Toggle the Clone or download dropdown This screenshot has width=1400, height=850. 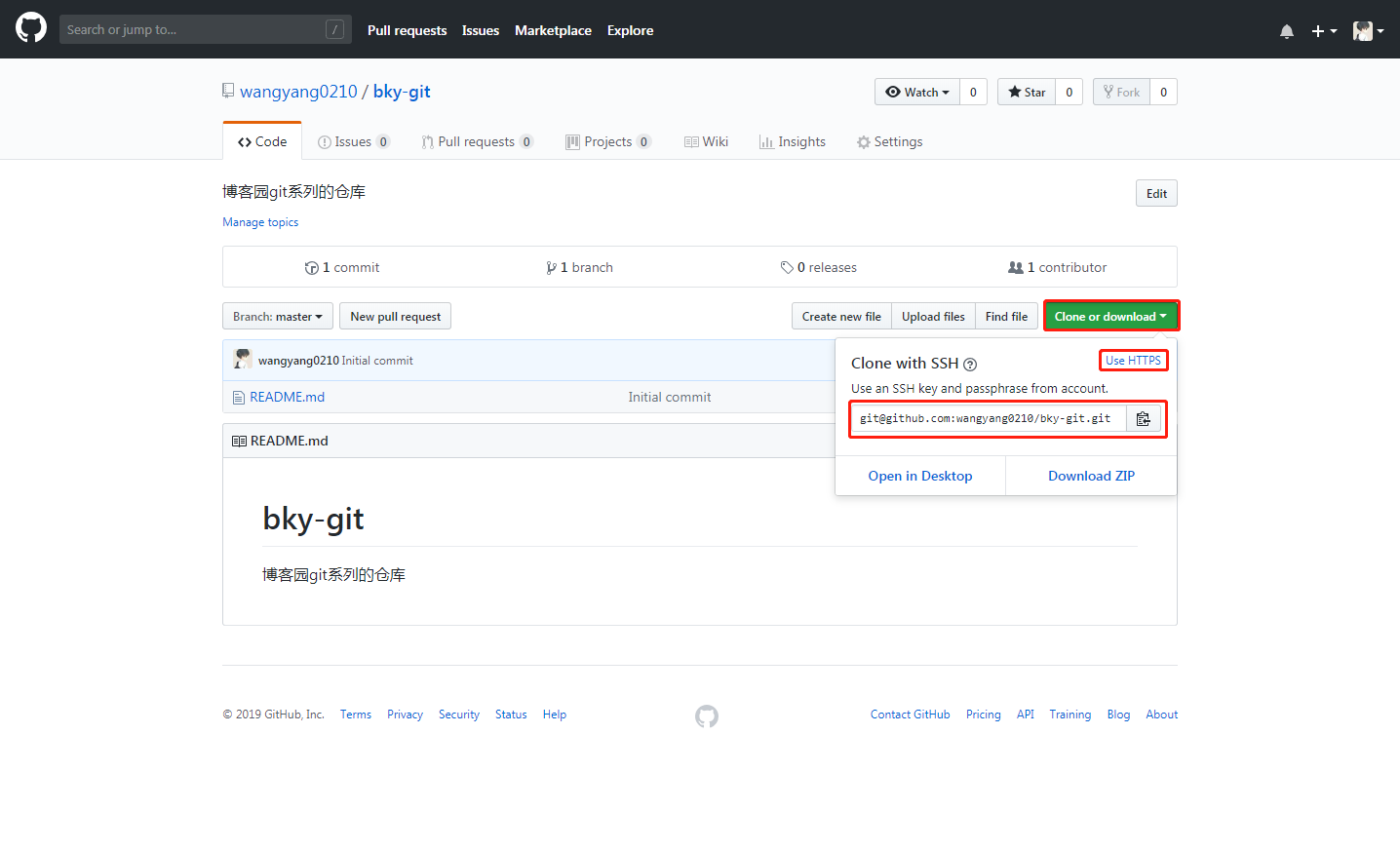point(1110,316)
